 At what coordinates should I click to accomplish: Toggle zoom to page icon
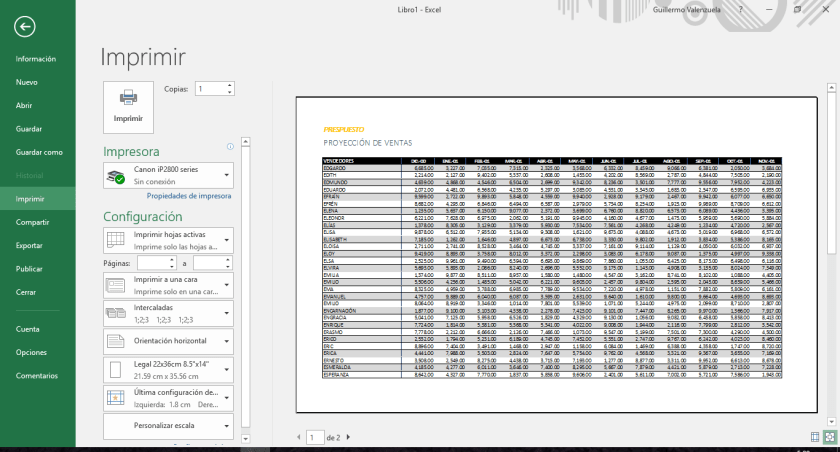tap(830, 437)
